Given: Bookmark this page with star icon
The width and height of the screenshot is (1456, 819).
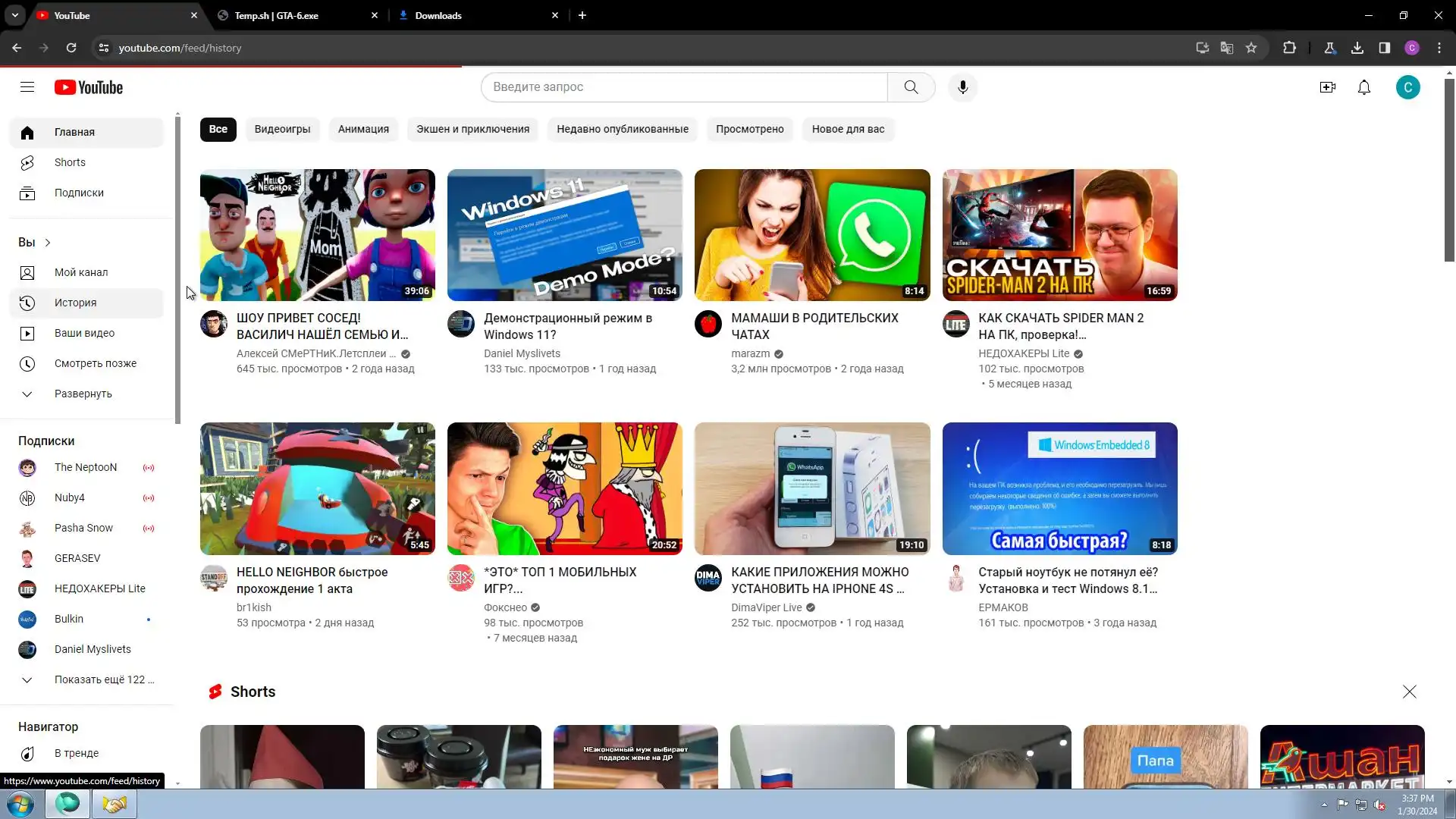Looking at the screenshot, I should [x=1251, y=48].
